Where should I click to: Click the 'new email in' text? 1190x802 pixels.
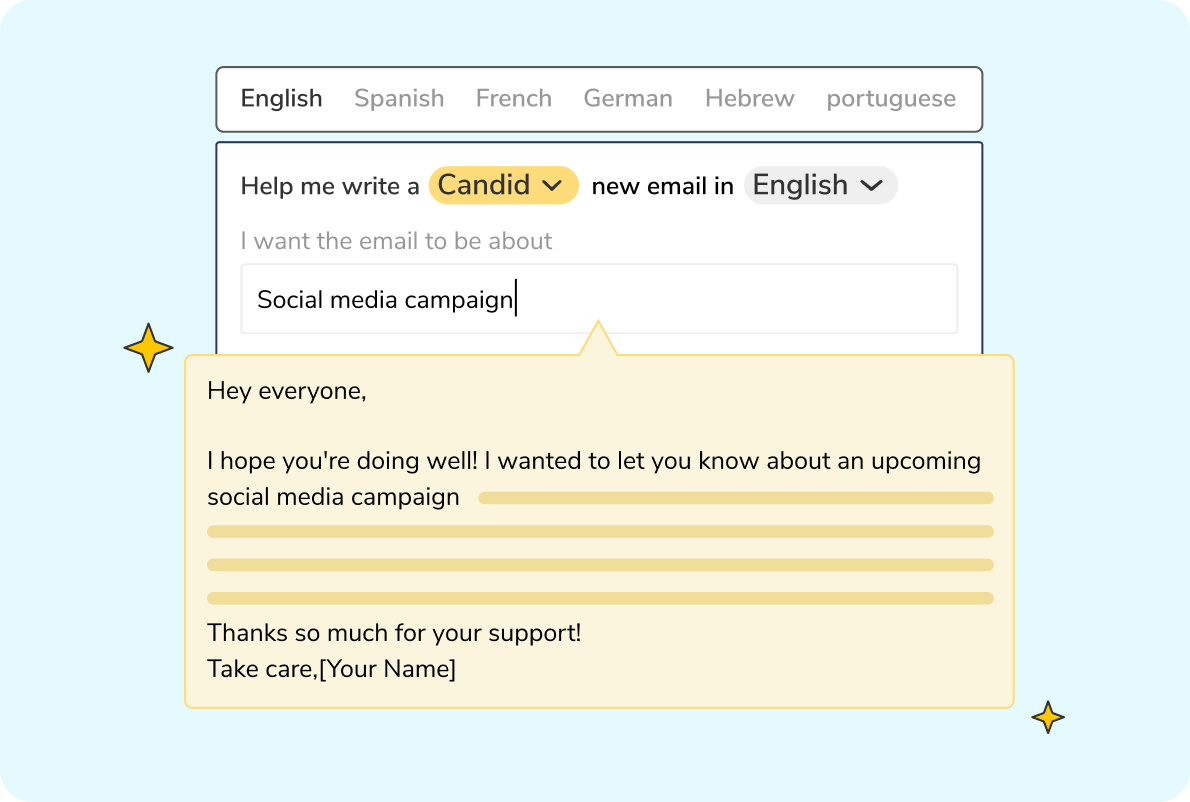point(662,186)
